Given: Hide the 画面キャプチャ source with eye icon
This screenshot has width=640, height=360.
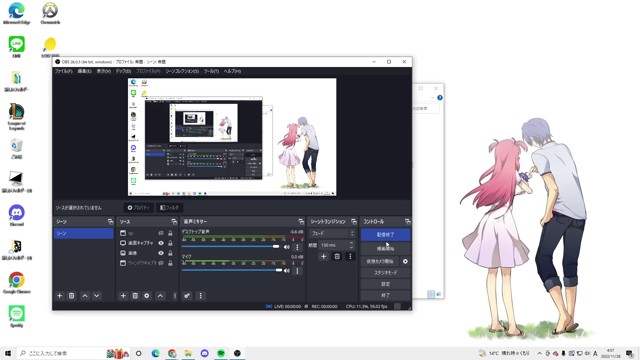Looking at the screenshot, I should [x=161, y=243].
